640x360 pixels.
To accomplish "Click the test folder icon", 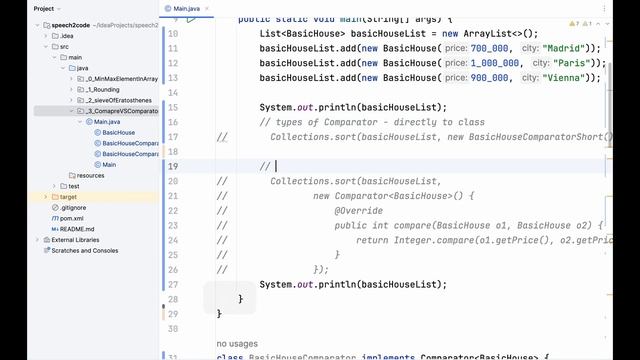I will pos(64,186).
